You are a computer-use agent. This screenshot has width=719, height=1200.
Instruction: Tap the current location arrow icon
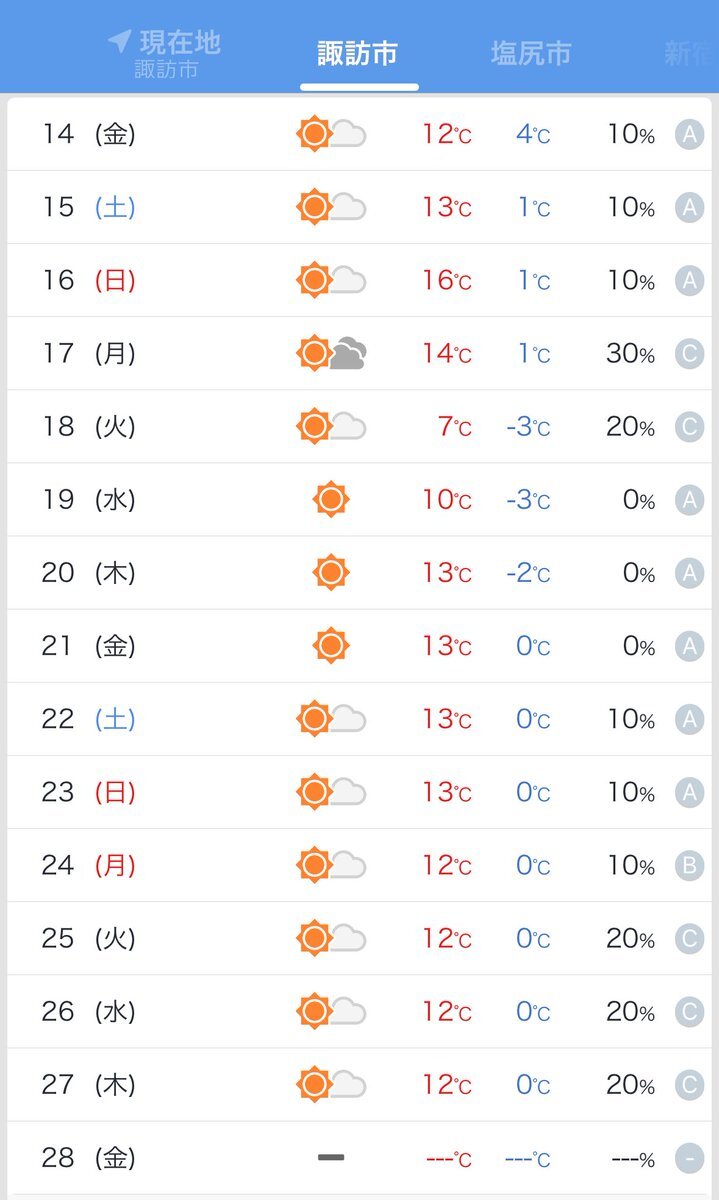click(120, 41)
